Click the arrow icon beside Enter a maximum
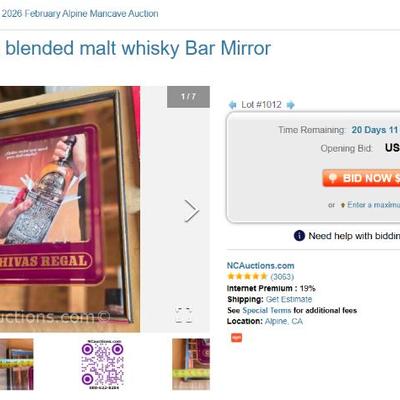The image size is (400, 400). click(342, 205)
